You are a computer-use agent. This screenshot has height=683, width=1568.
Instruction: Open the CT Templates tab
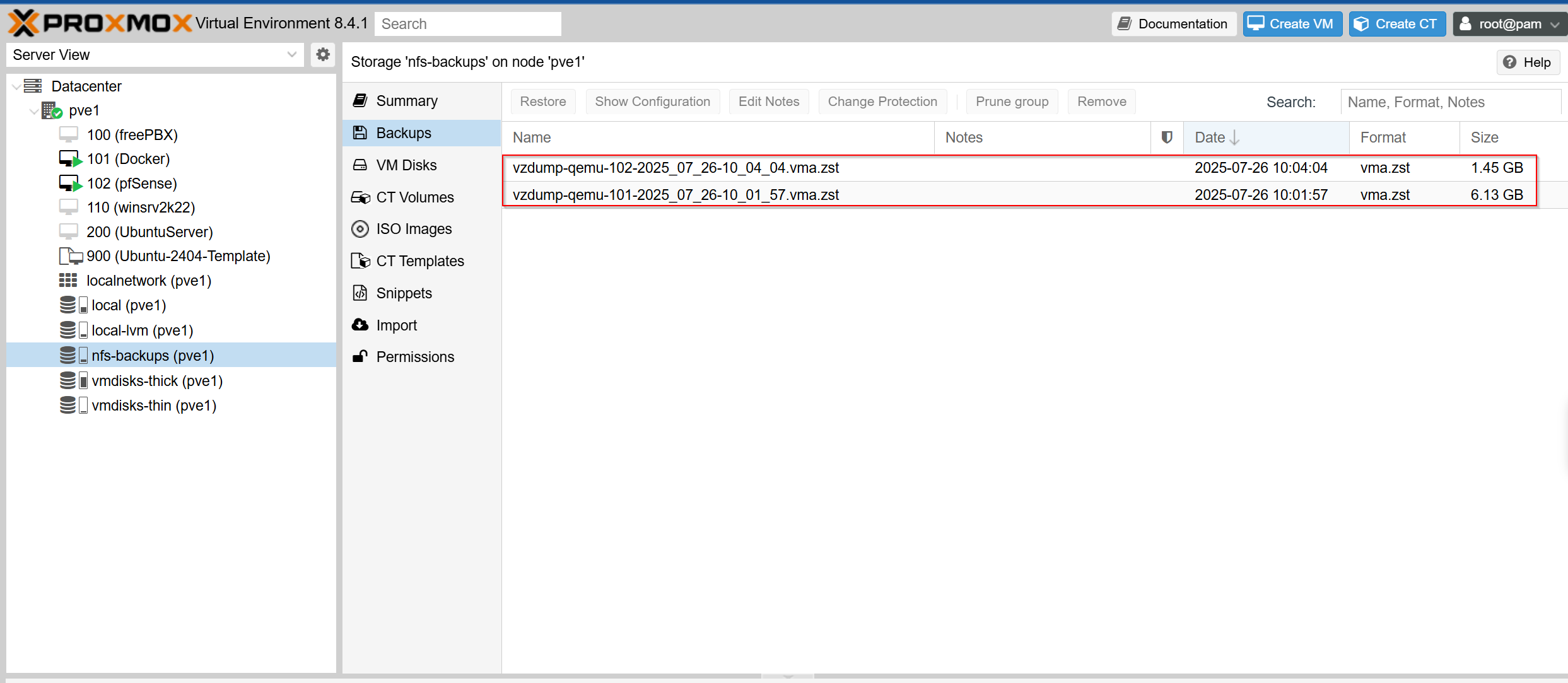pyautogui.click(x=421, y=261)
